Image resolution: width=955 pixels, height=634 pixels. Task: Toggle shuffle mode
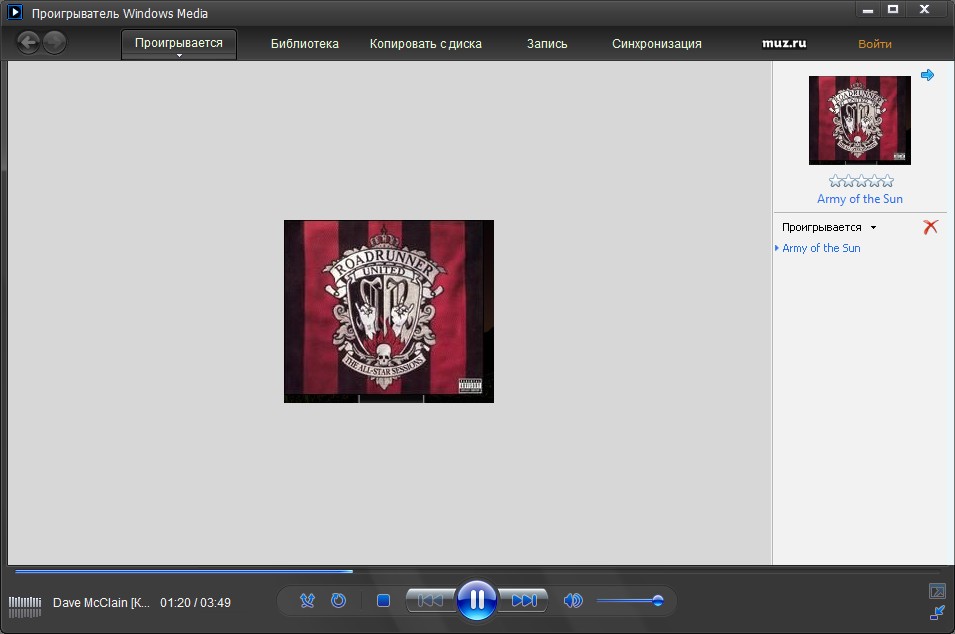click(308, 601)
